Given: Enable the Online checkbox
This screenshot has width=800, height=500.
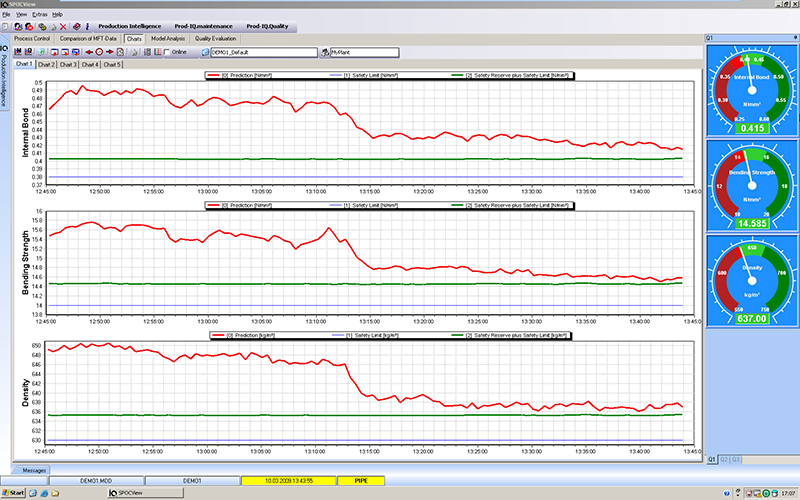Looking at the screenshot, I should point(167,51).
